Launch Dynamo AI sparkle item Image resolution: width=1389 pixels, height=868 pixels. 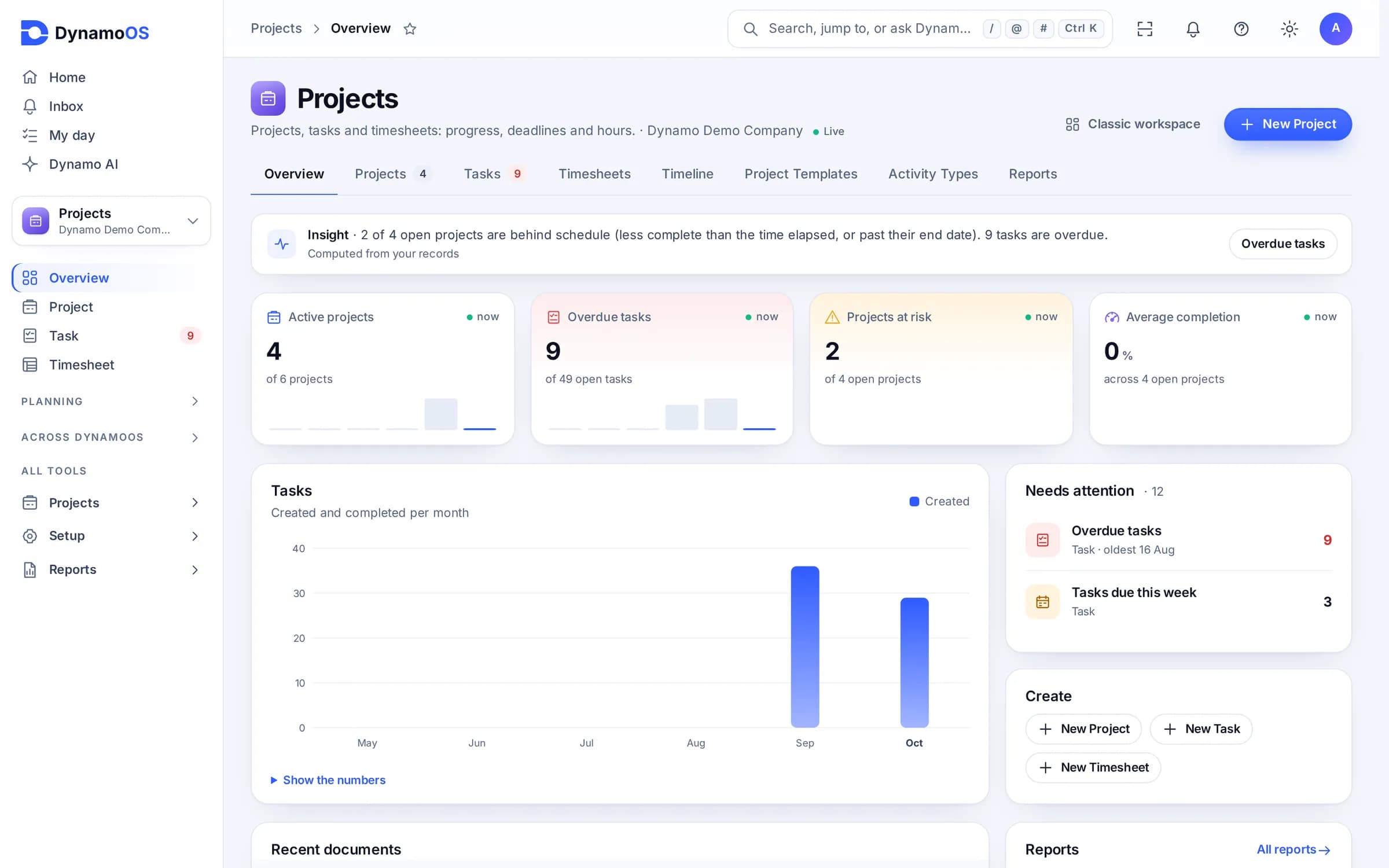(x=111, y=164)
